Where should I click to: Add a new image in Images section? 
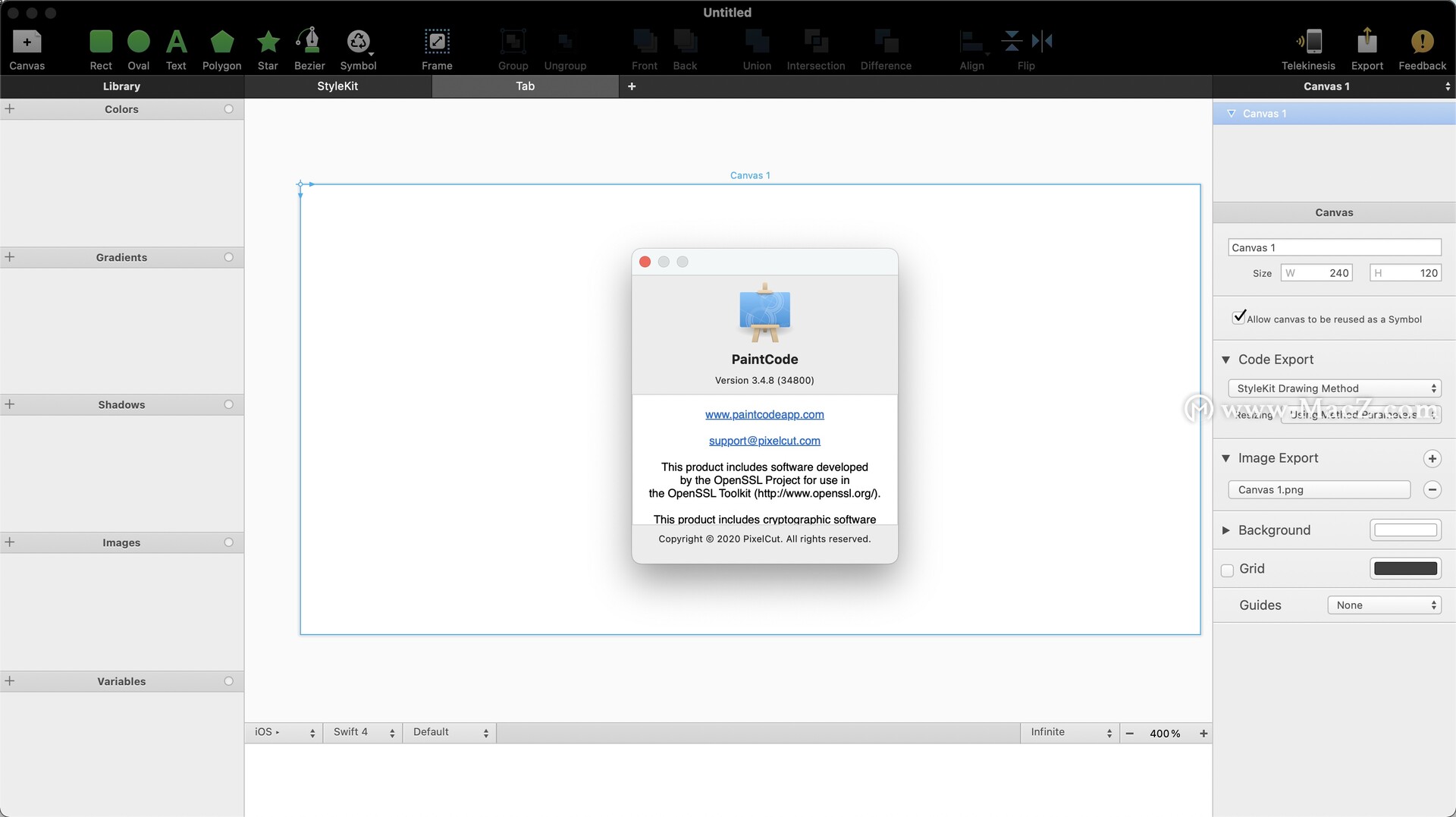point(10,542)
